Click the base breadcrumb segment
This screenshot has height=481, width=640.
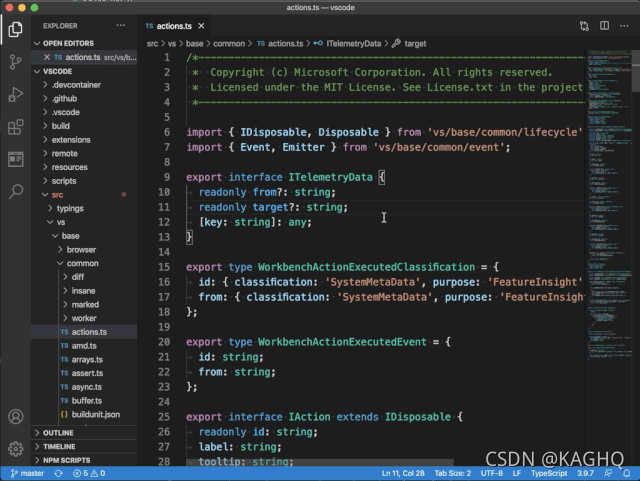point(195,44)
